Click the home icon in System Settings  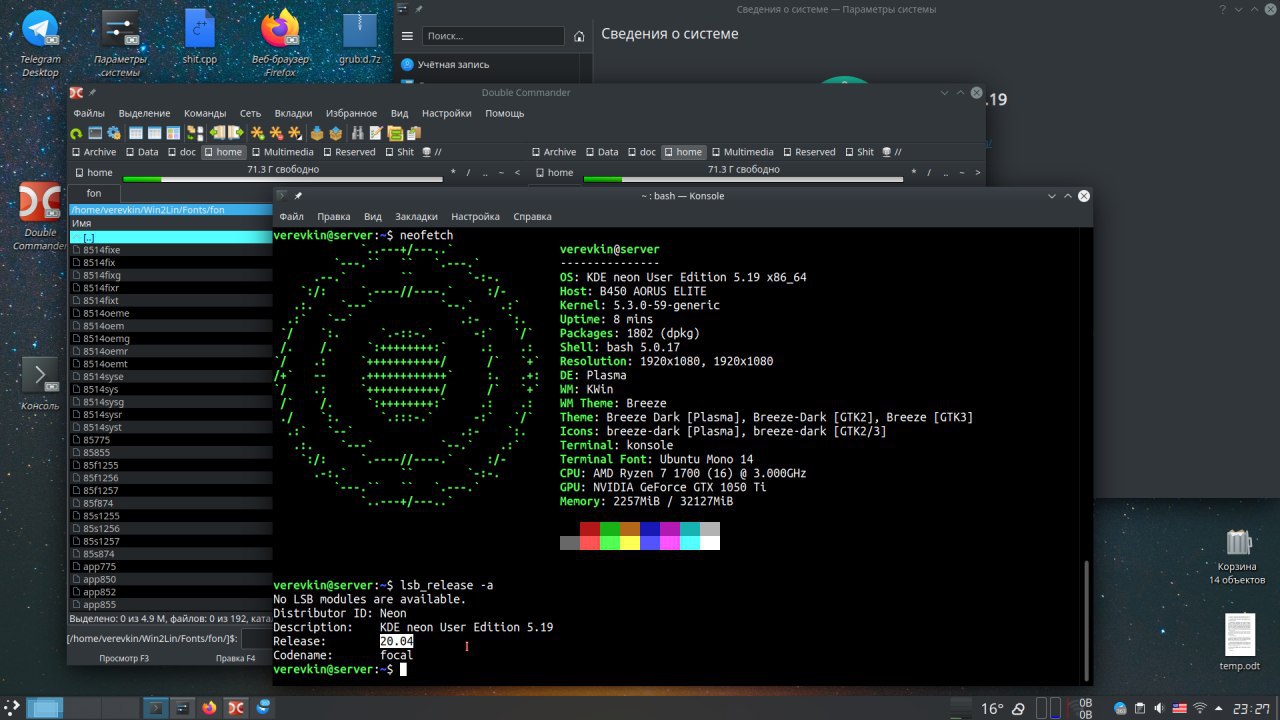click(x=579, y=36)
